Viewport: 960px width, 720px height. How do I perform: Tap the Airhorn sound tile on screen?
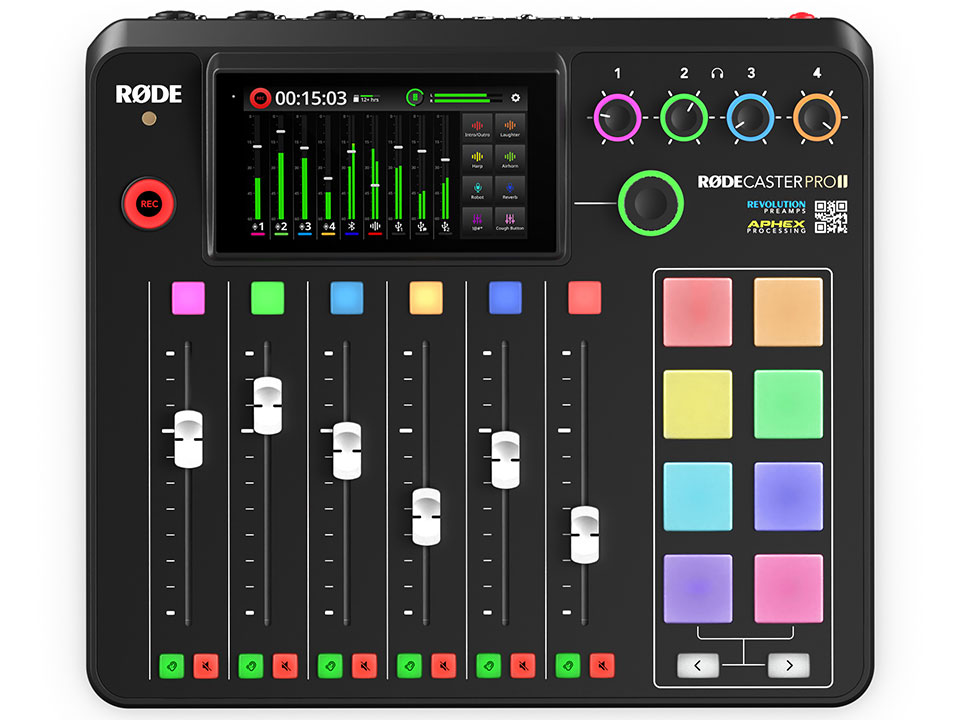(510, 158)
